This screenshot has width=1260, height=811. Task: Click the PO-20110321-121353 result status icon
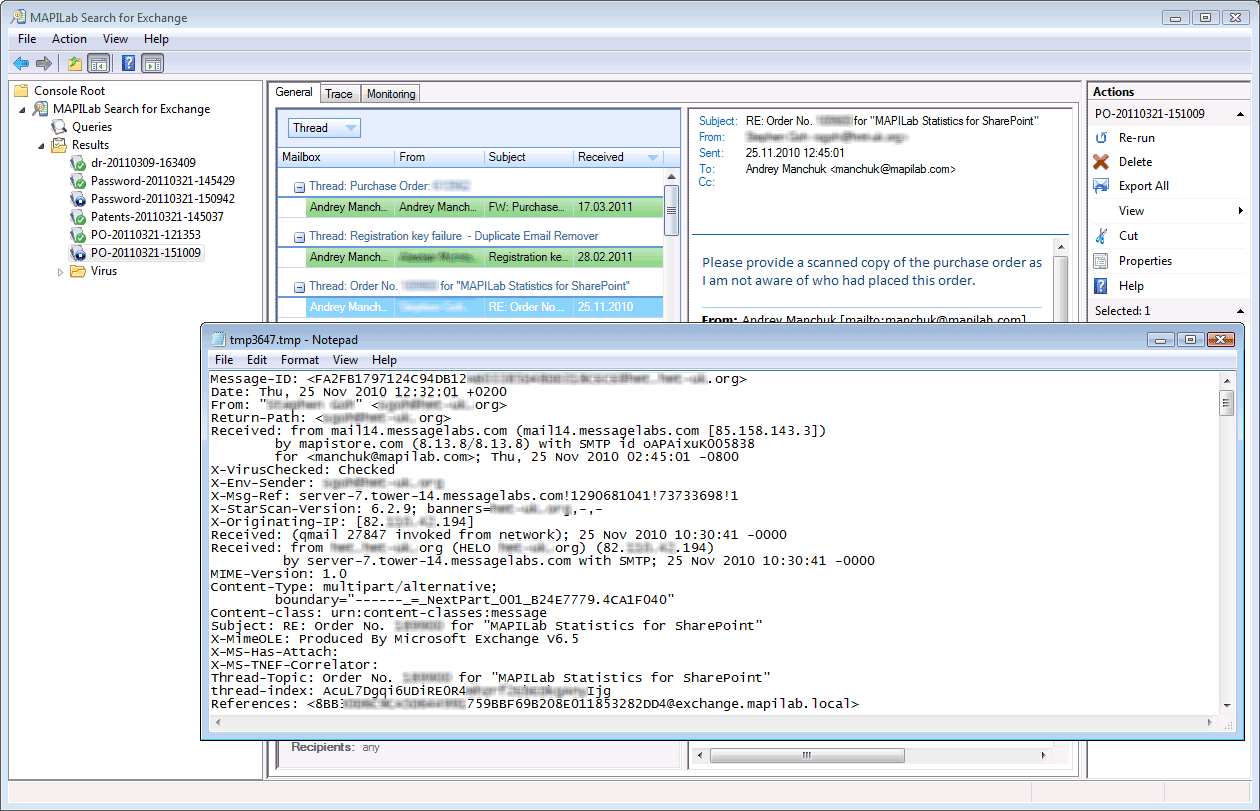click(x=78, y=235)
